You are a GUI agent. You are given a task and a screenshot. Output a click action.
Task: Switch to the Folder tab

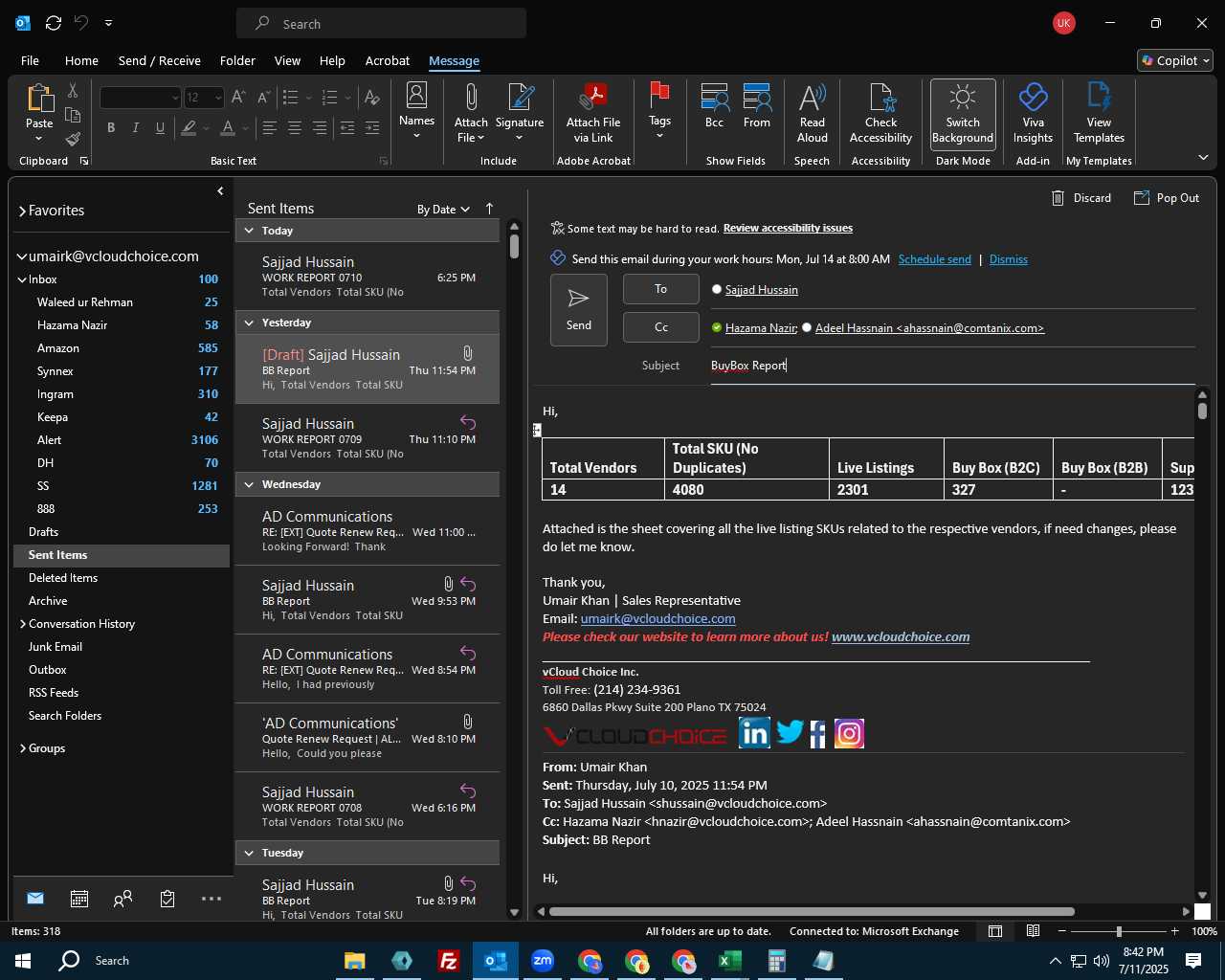(237, 60)
